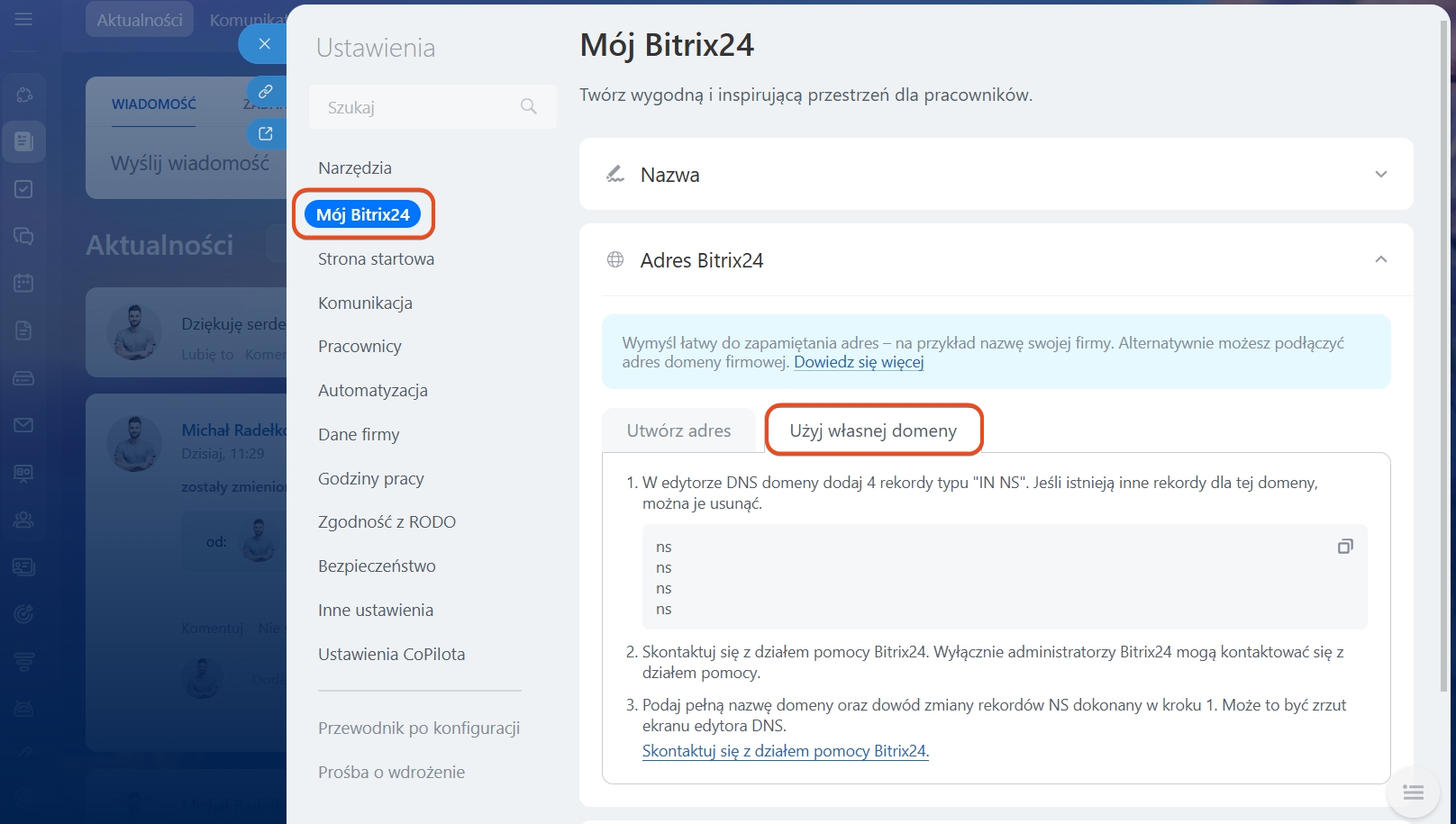
Task: Go to Ustawienia CoPilota
Action: (391, 655)
